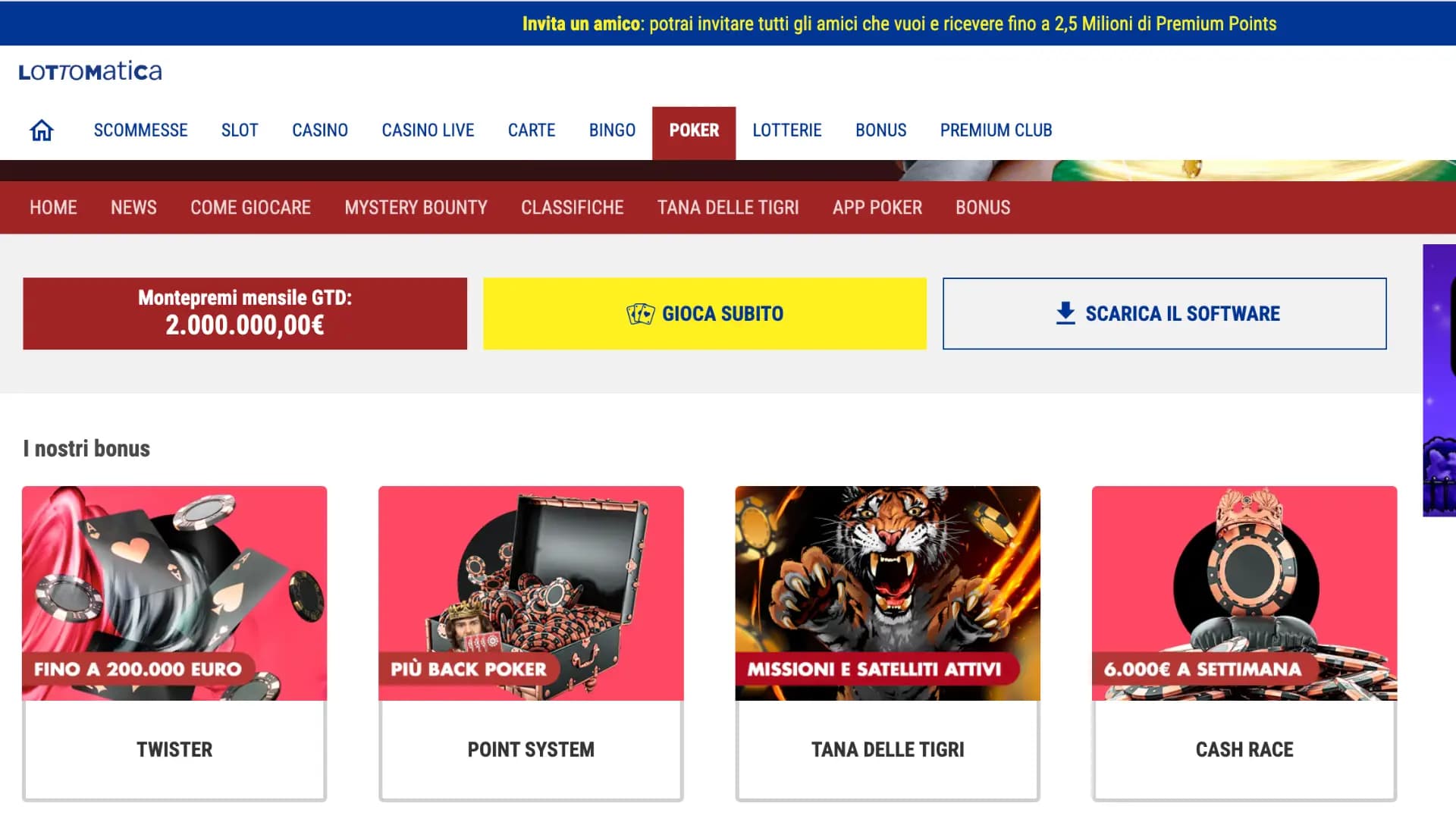Image resolution: width=1456 pixels, height=819 pixels.
Task: Click SCARICA IL SOFTWARE button
Action: click(1164, 313)
